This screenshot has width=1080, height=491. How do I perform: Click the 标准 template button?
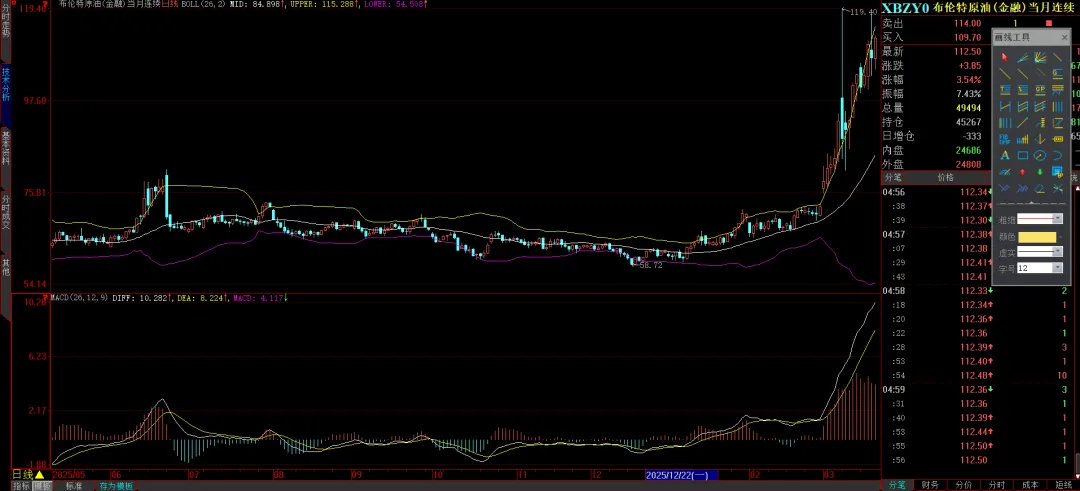pos(74,486)
